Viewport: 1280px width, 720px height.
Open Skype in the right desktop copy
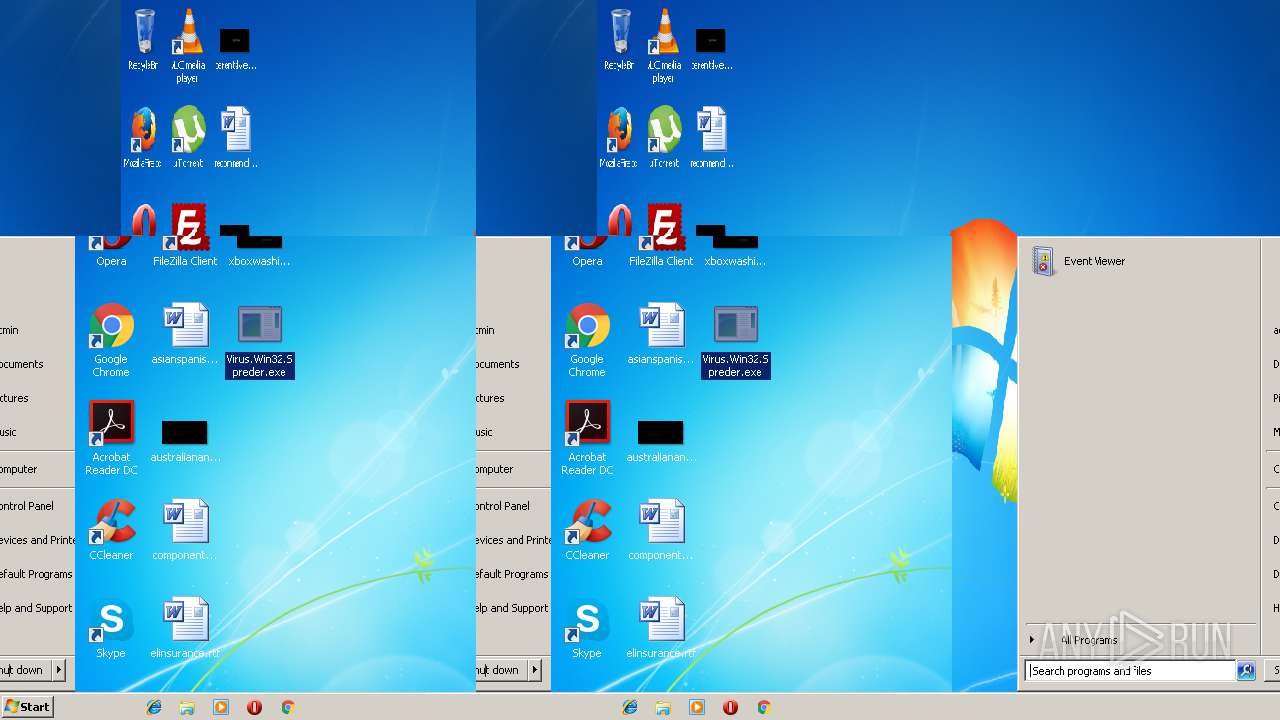587,628
